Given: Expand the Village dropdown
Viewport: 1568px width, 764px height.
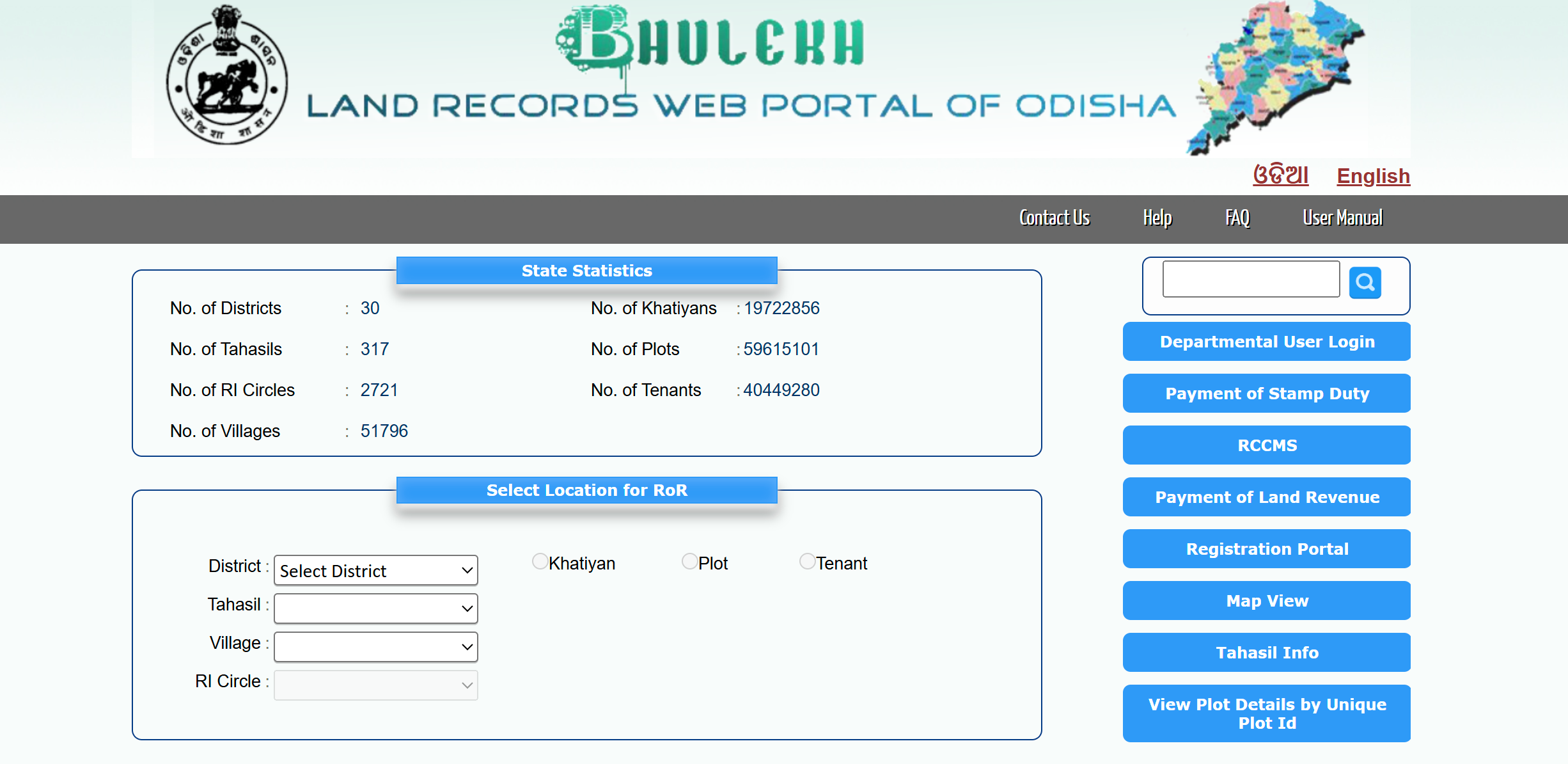Looking at the screenshot, I should coord(375,647).
